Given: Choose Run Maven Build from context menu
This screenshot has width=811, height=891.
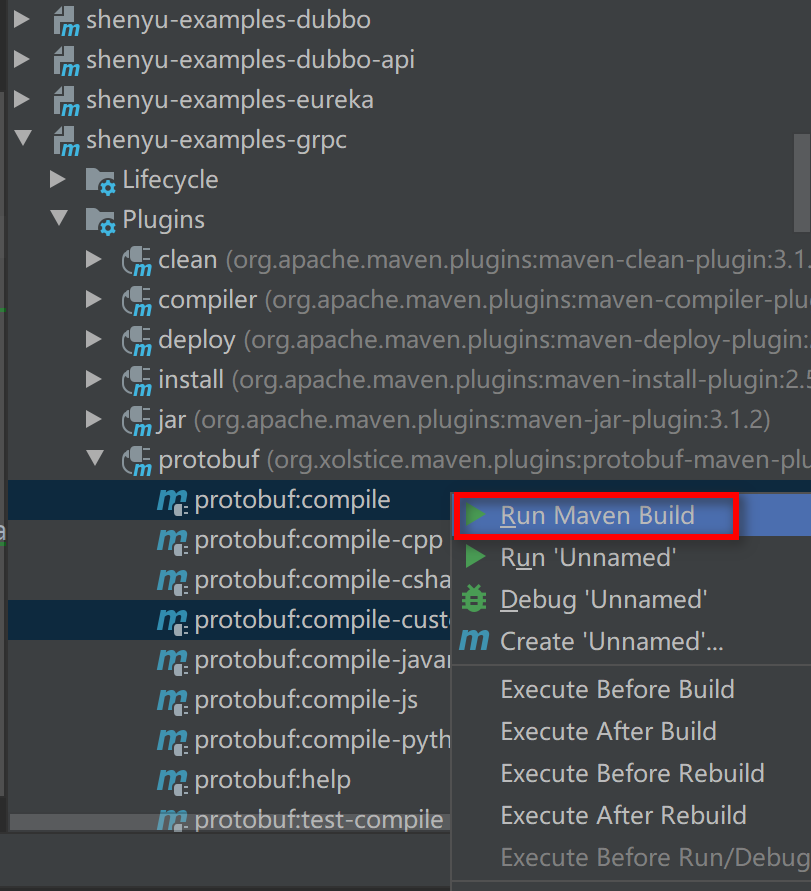Looking at the screenshot, I should click(x=597, y=516).
